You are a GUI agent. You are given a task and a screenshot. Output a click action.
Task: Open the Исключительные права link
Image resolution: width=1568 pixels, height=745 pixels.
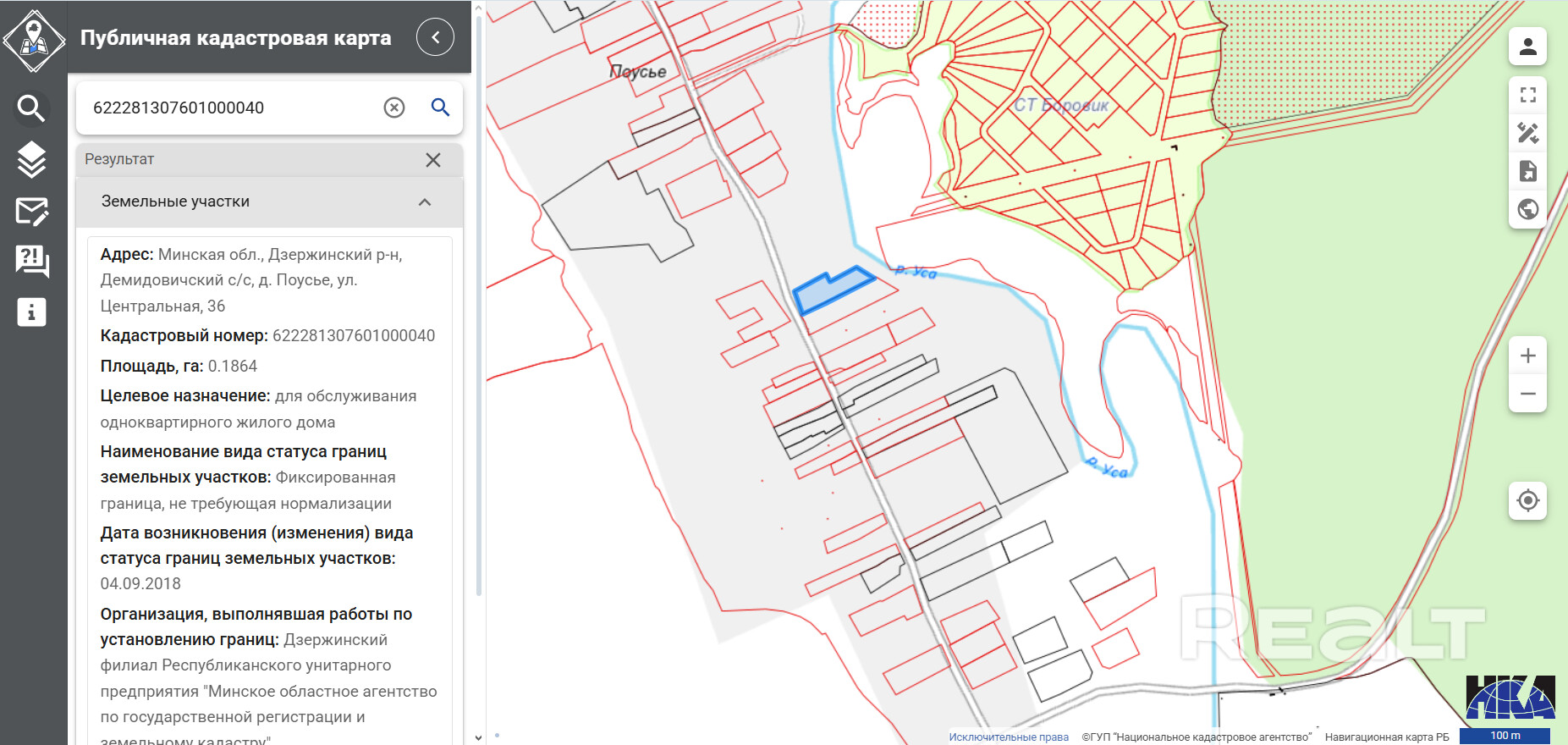tap(1008, 737)
